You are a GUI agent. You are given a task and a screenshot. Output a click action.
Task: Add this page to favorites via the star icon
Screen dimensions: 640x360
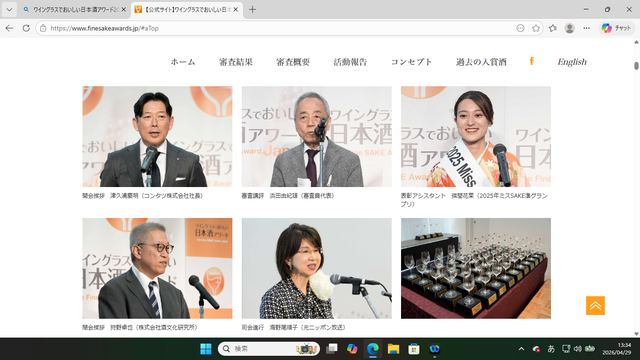click(x=536, y=28)
